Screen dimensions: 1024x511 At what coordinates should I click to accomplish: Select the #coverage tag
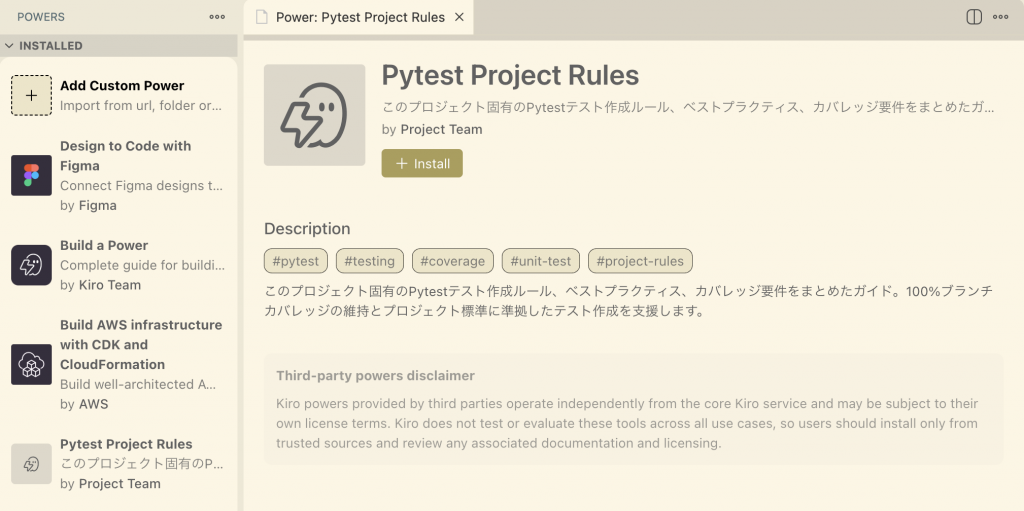click(453, 261)
